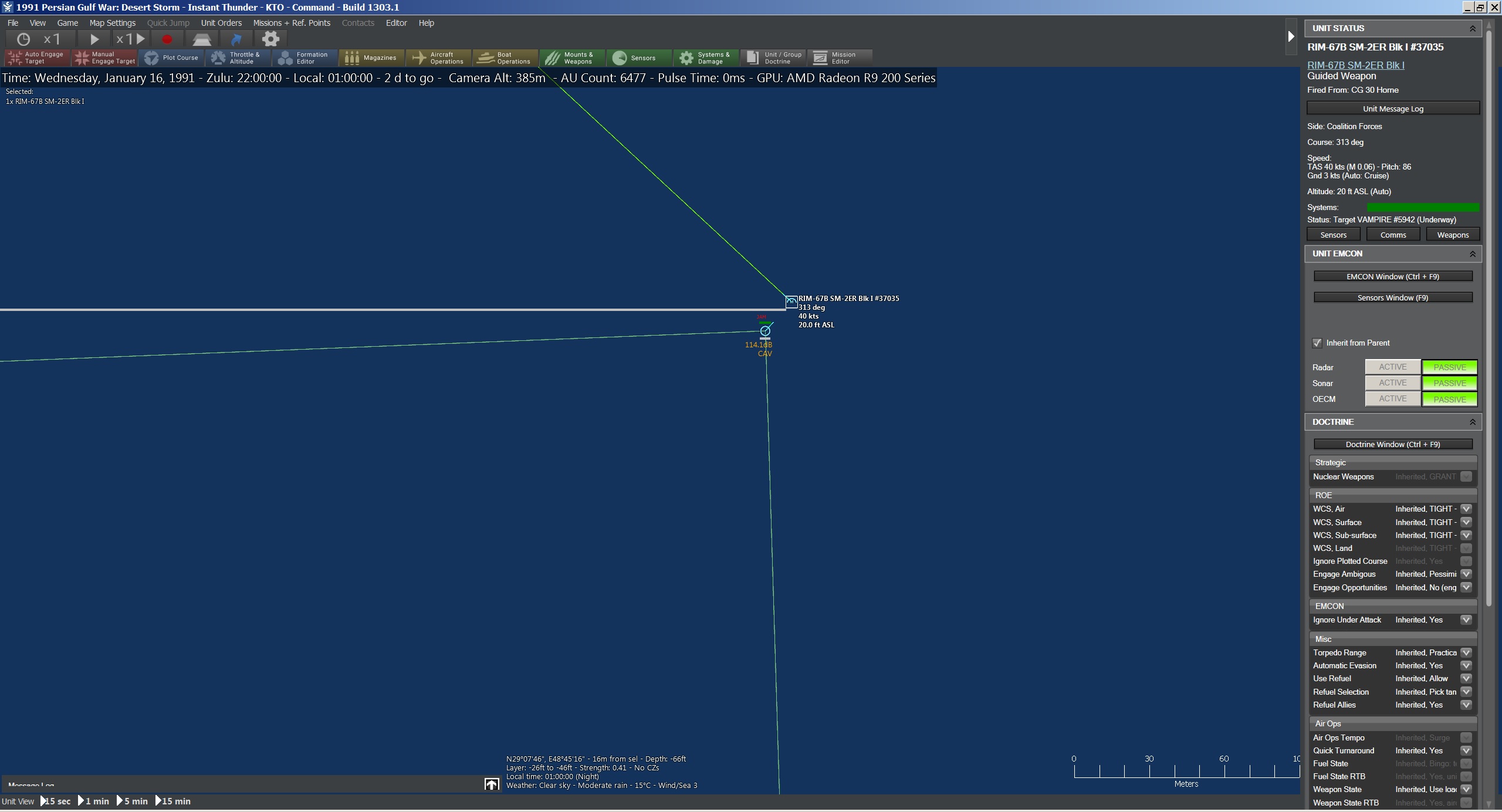Image resolution: width=1502 pixels, height=812 pixels.
Task: Open settings via the gear icon
Action: (270, 39)
